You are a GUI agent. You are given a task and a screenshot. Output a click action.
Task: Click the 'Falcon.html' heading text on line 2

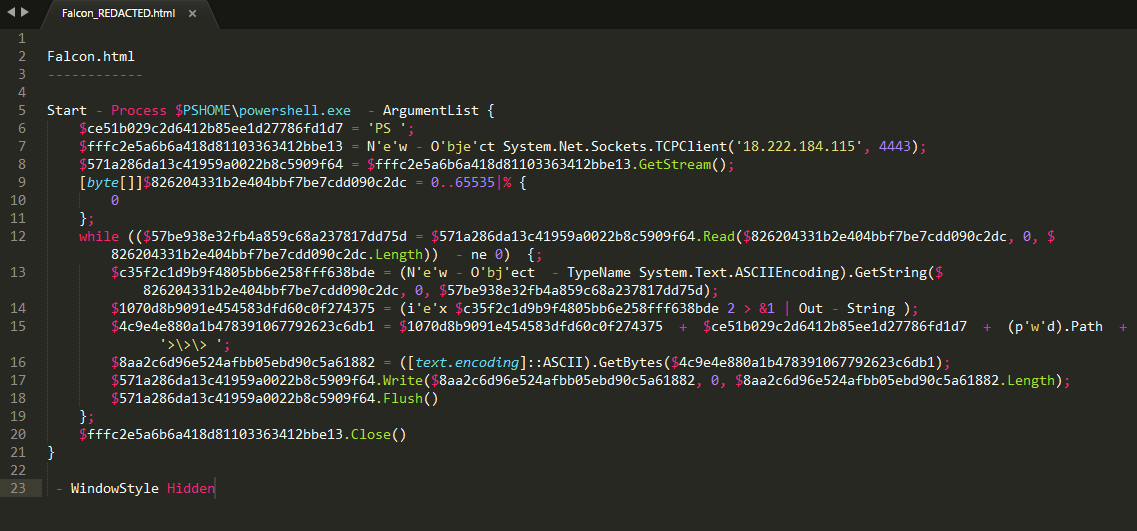tap(91, 56)
